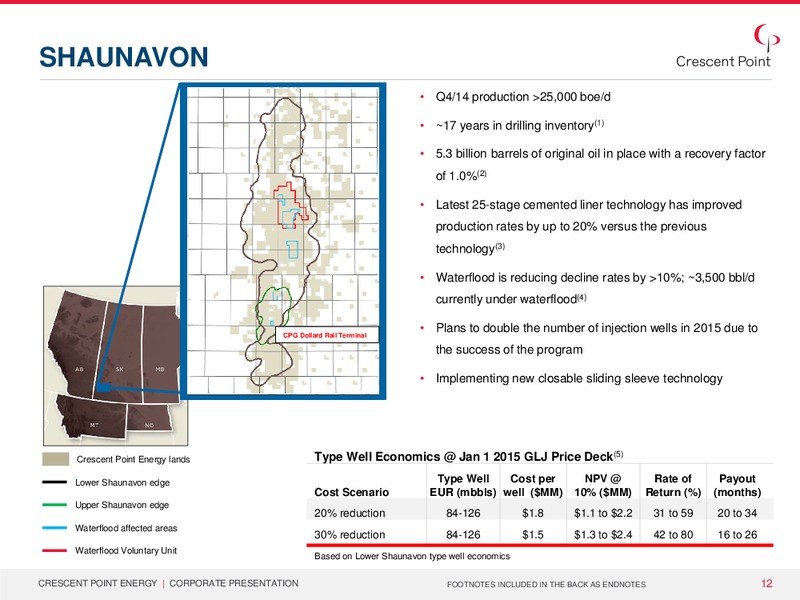Click the black Lower Shaunavon edge legend line
The width and height of the screenshot is (800, 600).
click(55, 482)
